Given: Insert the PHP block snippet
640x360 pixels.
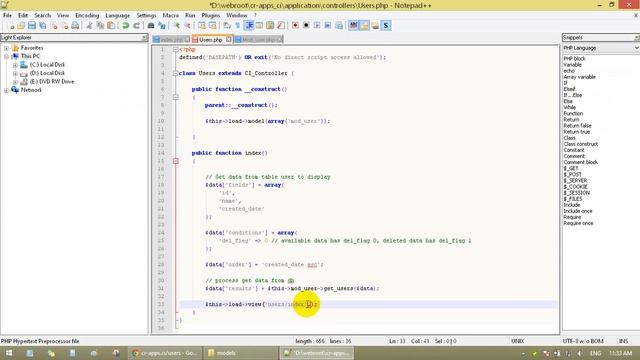Looking at the screenshot, I should coord(575,59).
